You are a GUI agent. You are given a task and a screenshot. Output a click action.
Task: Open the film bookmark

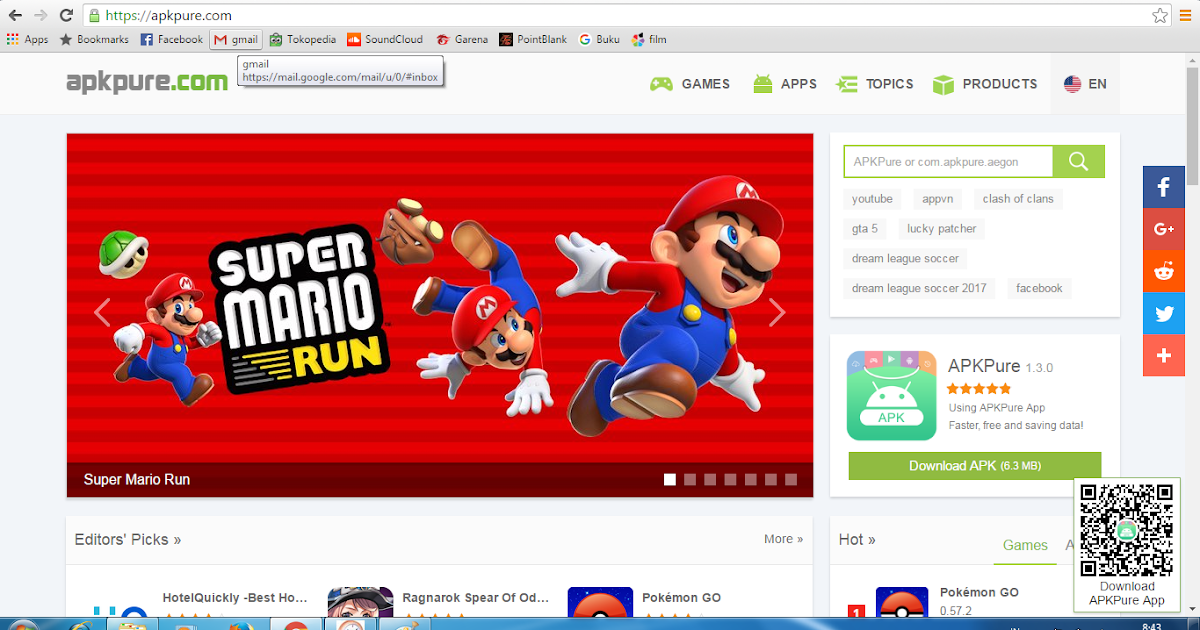pos(649,40)
